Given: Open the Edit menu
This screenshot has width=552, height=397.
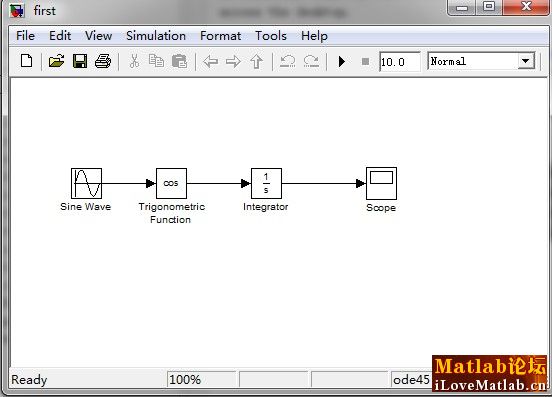Looking at the screenshot, I should (x=60, y=36).
